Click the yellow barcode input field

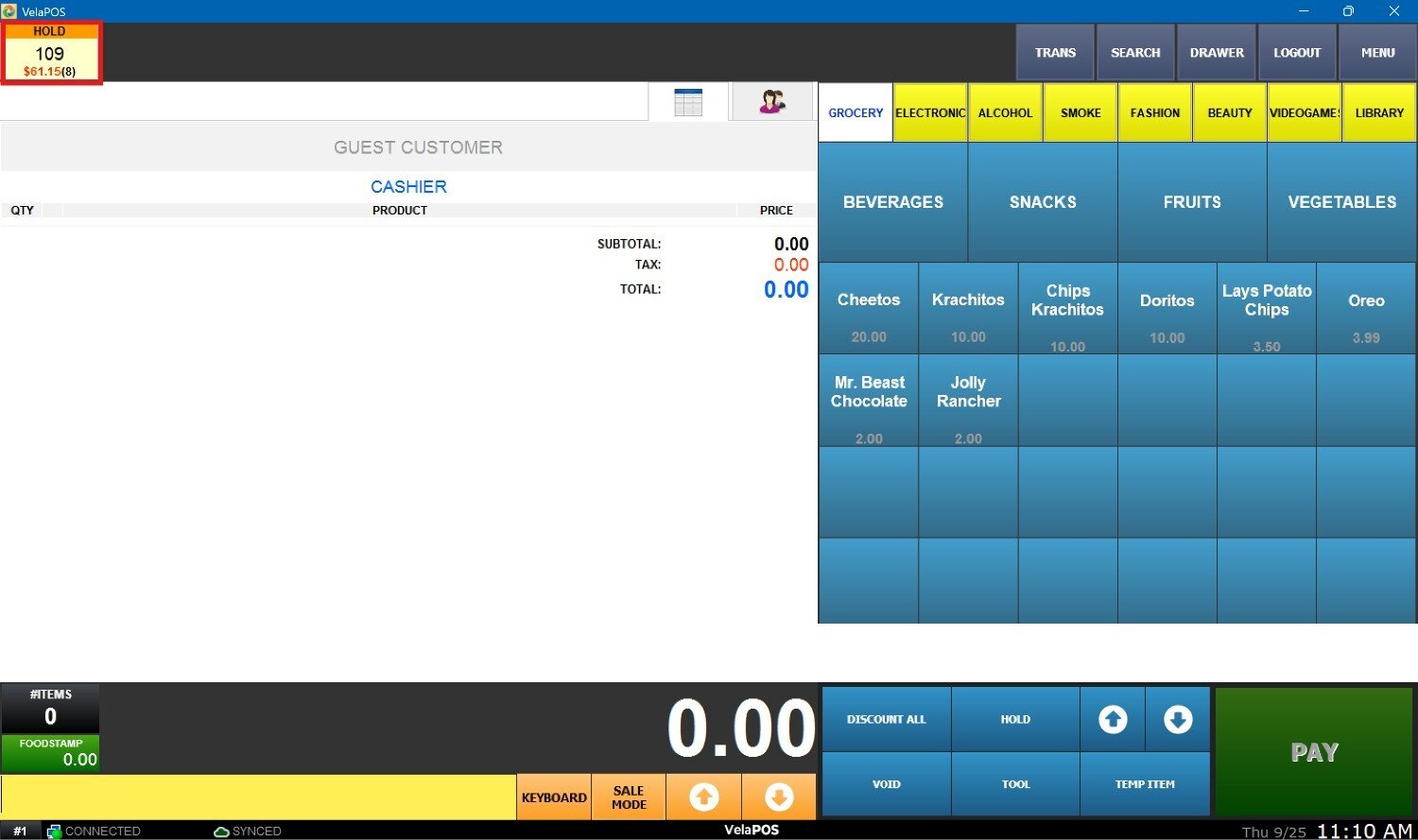click(258, 797)
